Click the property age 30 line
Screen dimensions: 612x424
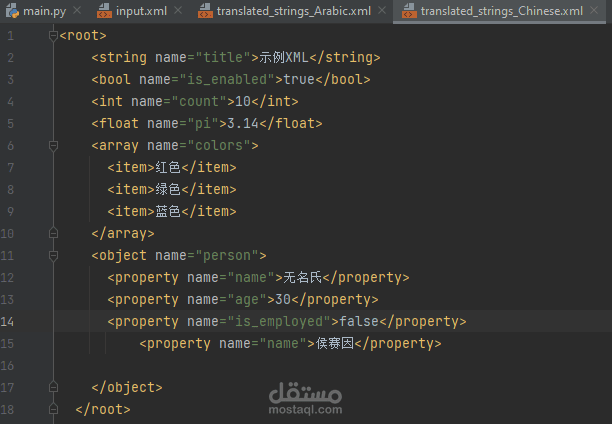[243, 299]
